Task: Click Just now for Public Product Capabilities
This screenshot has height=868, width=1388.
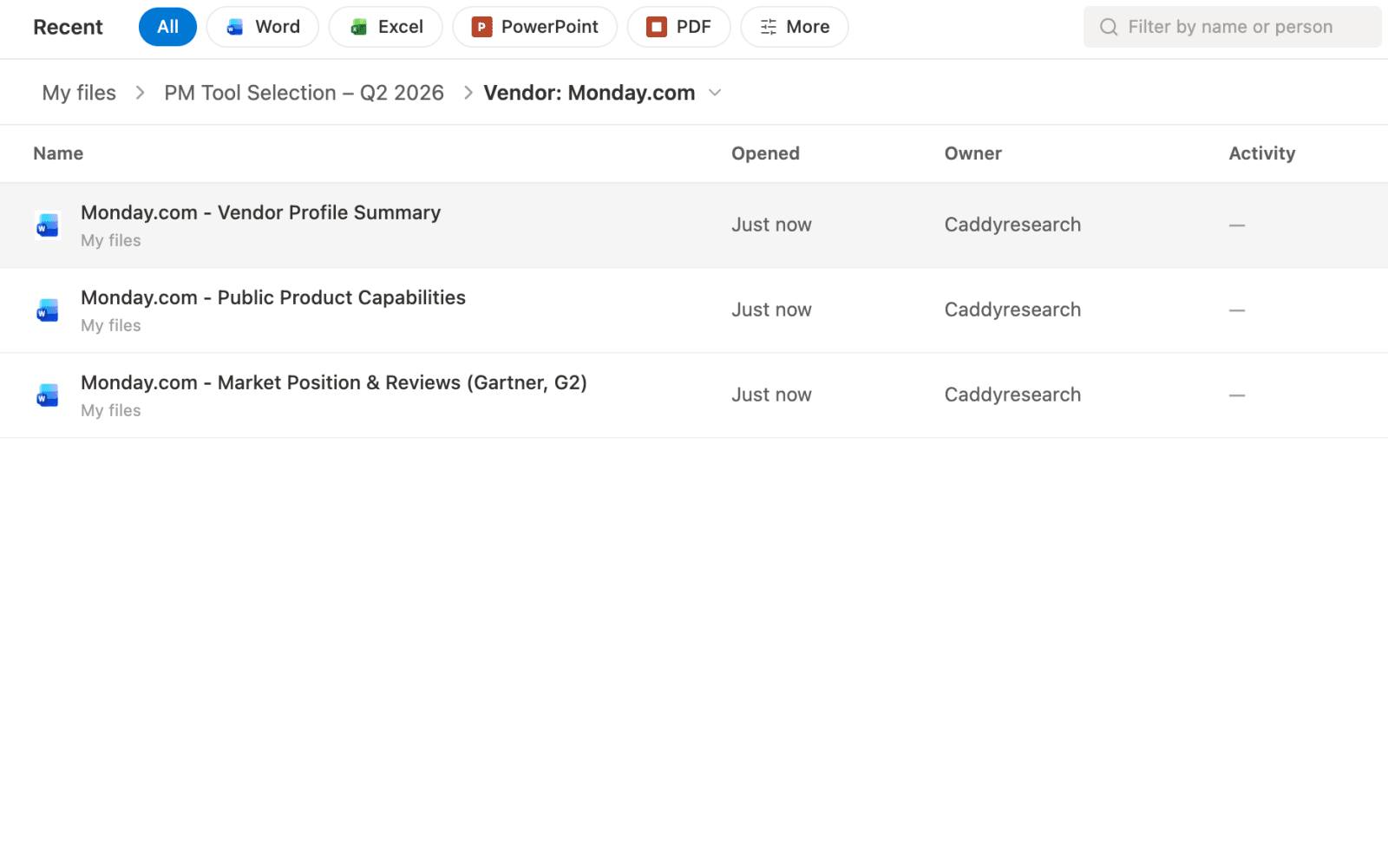Action: point(771,310)
